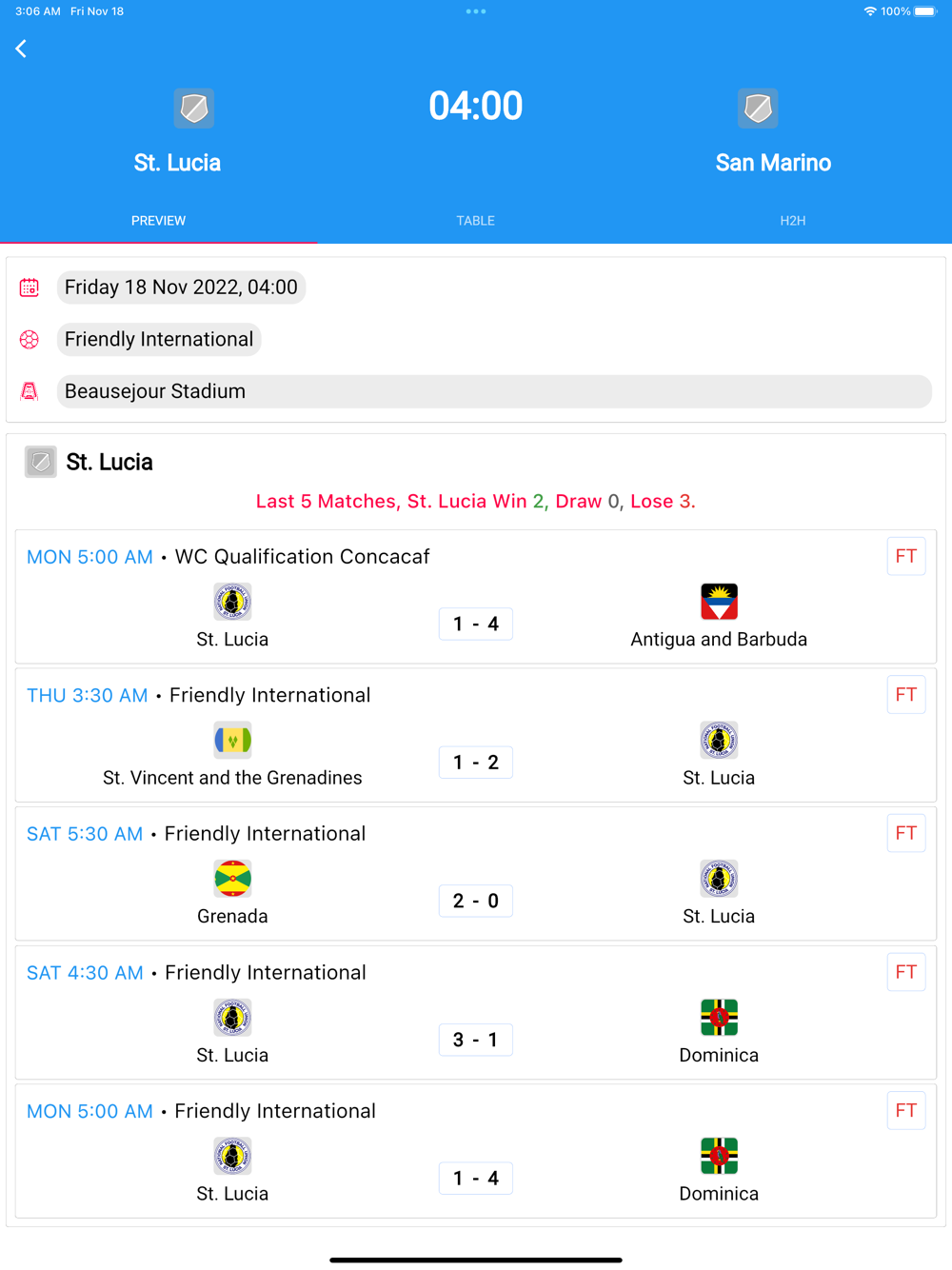Viewport: 952px width, 1270px height.
Task: Tap the Beausejour Stadium venue field
Action: click(494, 391)
